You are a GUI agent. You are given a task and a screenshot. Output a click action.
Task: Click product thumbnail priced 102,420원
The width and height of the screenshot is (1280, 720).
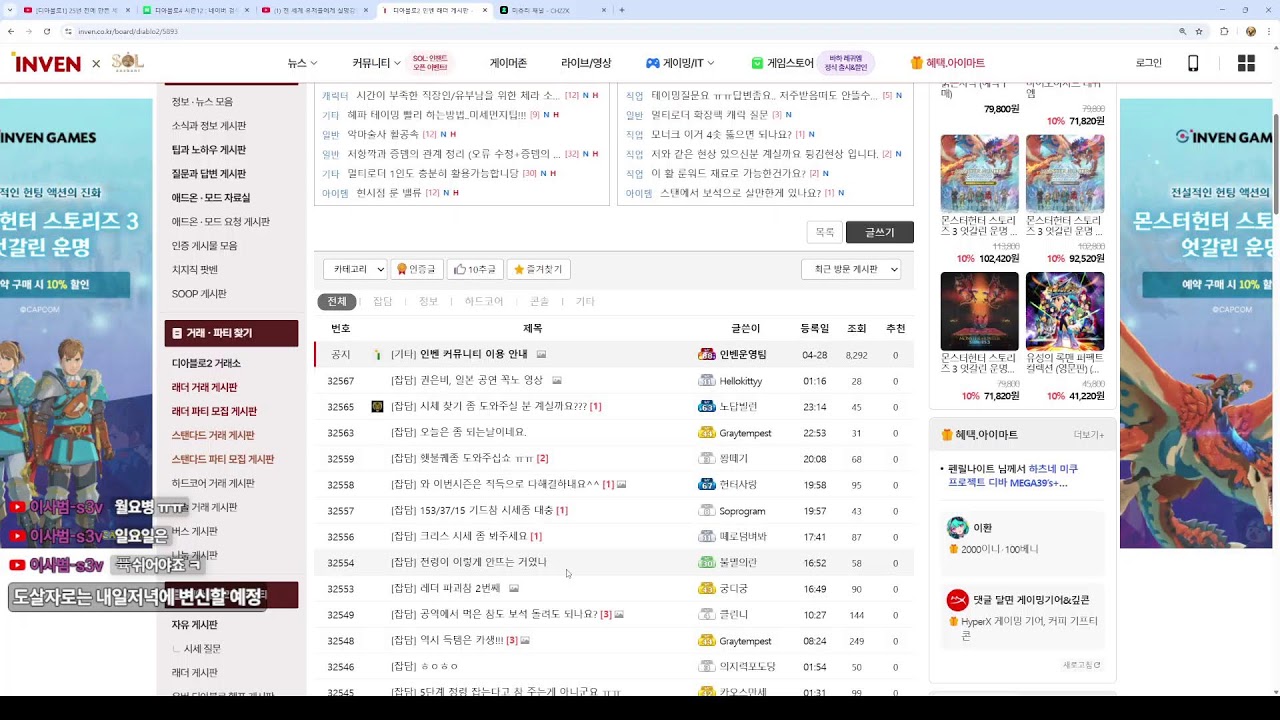pos(979,311)
